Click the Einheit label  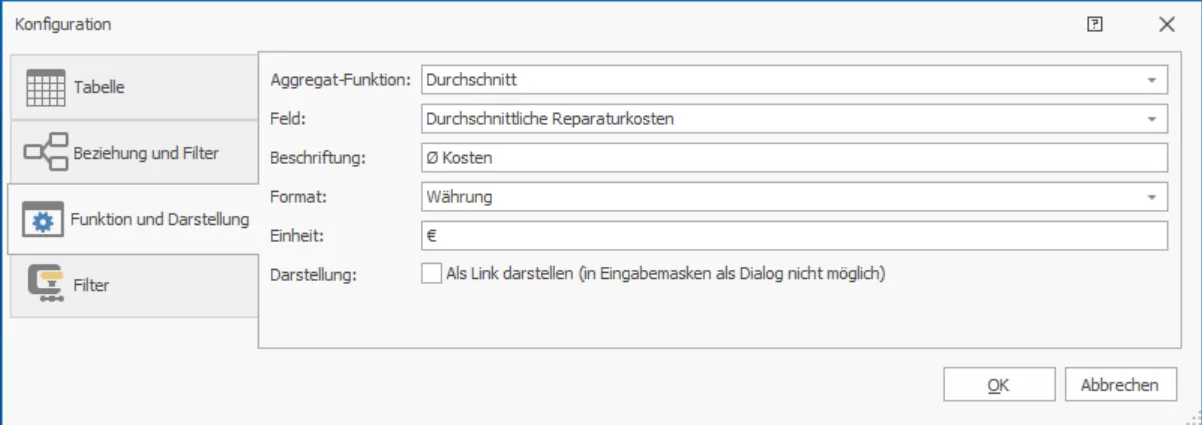click(x=295, y=236)
